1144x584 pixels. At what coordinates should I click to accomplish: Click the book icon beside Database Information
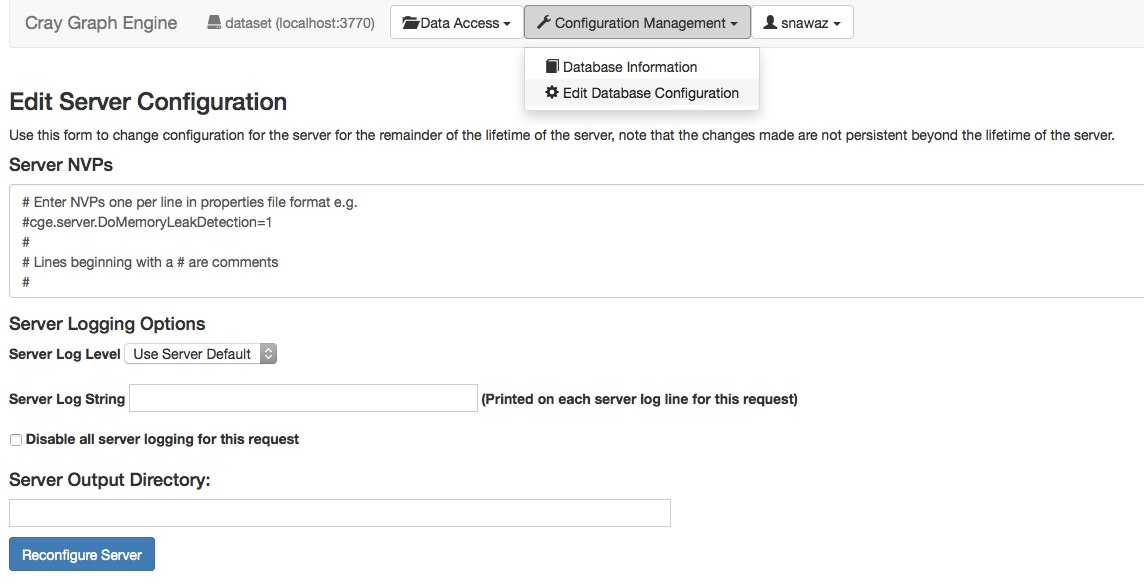[552, 67]
